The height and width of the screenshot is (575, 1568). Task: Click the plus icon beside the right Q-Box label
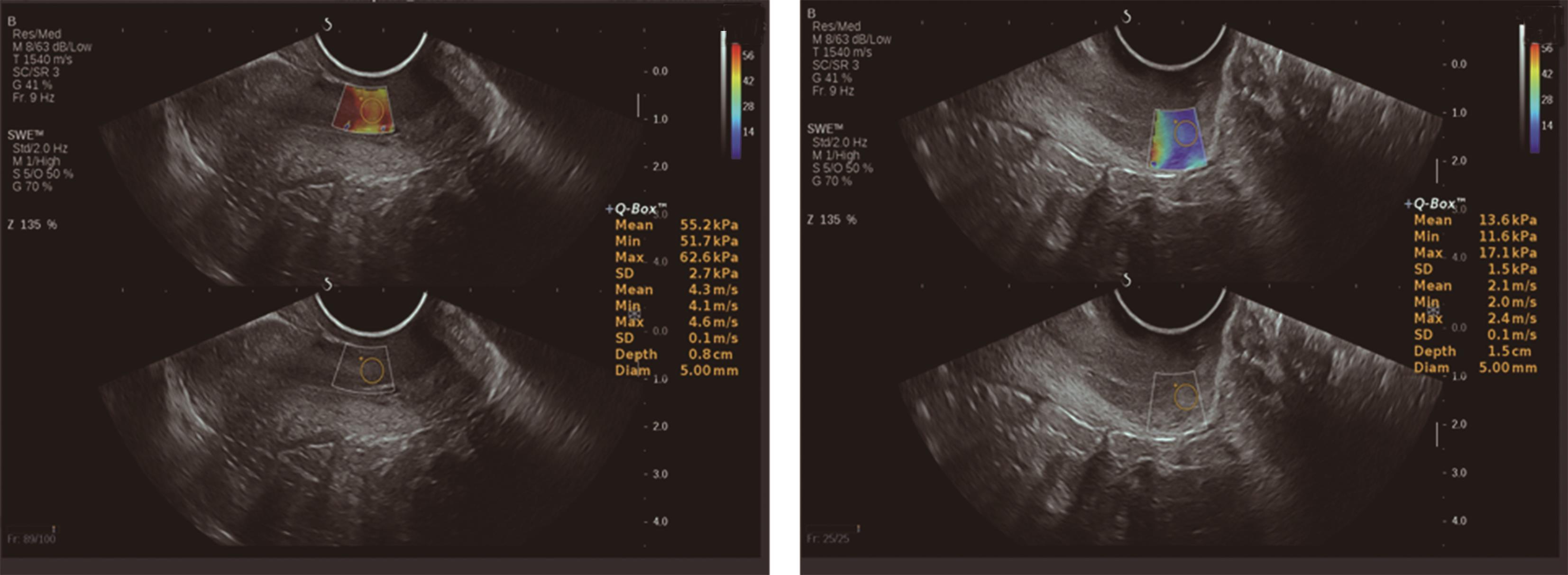coord(1408,204)
